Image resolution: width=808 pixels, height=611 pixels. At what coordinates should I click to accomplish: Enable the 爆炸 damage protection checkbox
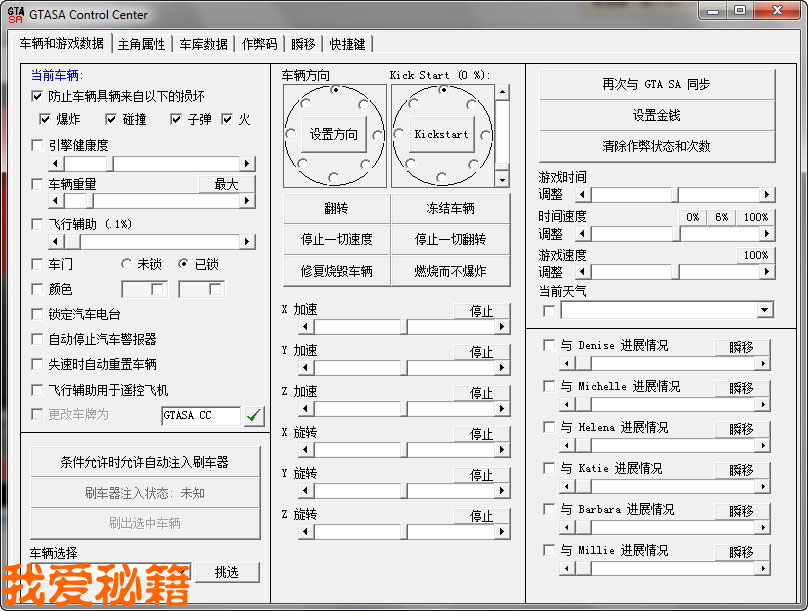tap(44, 118)
